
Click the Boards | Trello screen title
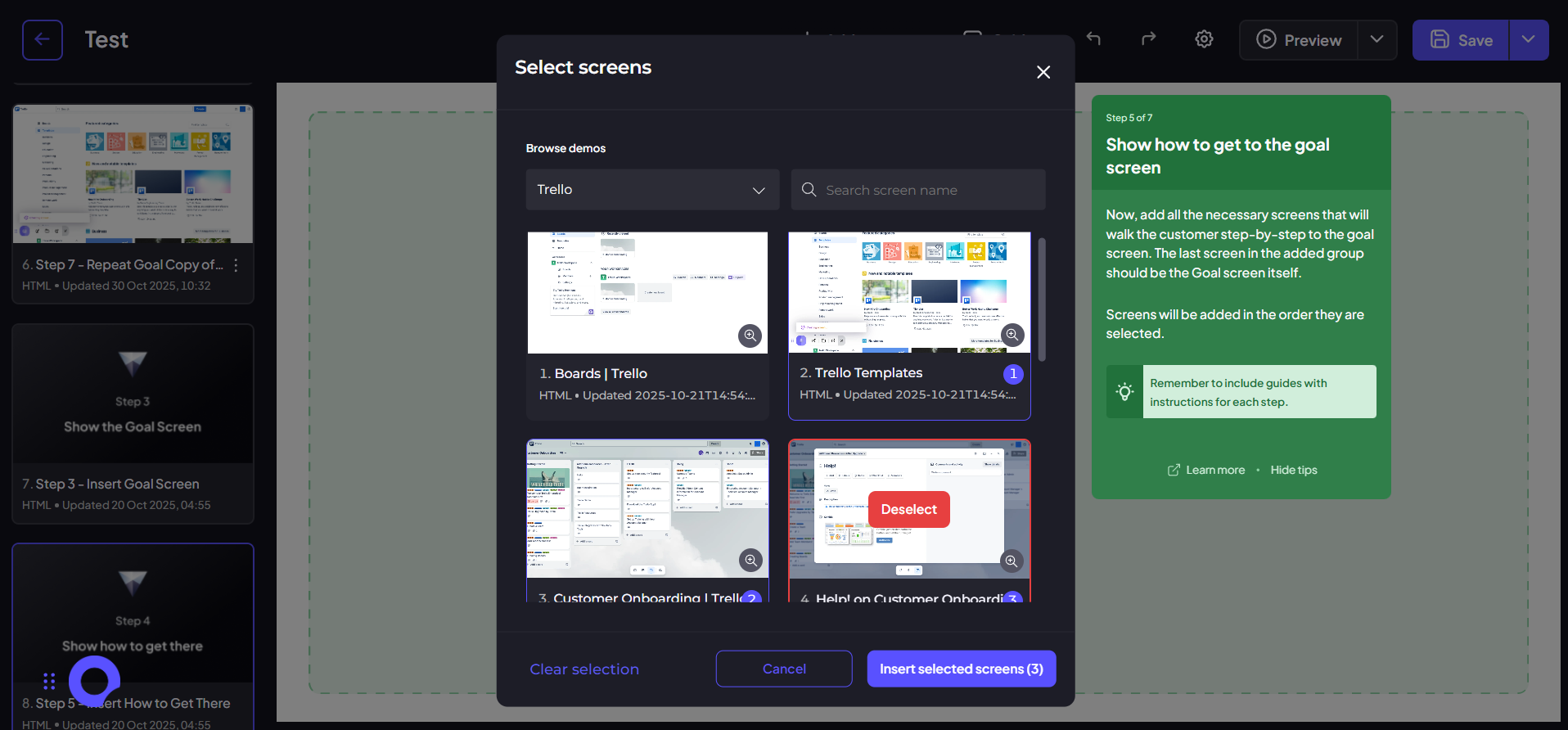tap(601, 373)
